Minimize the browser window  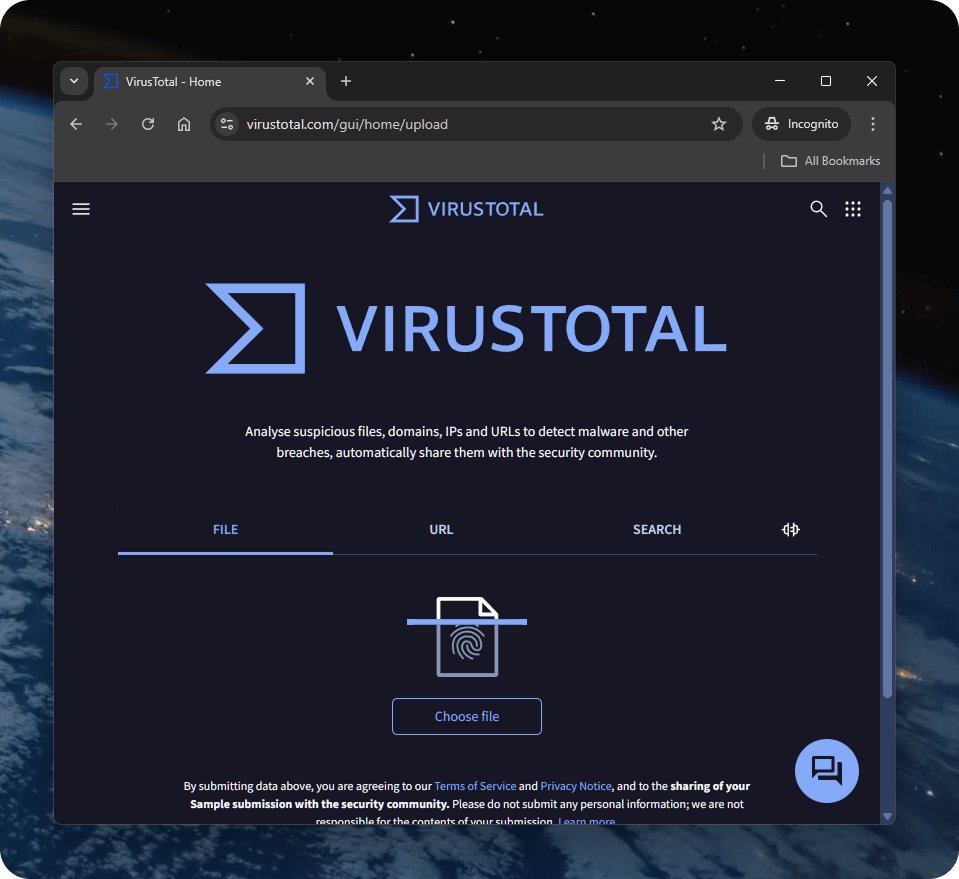tap(780, 81)
